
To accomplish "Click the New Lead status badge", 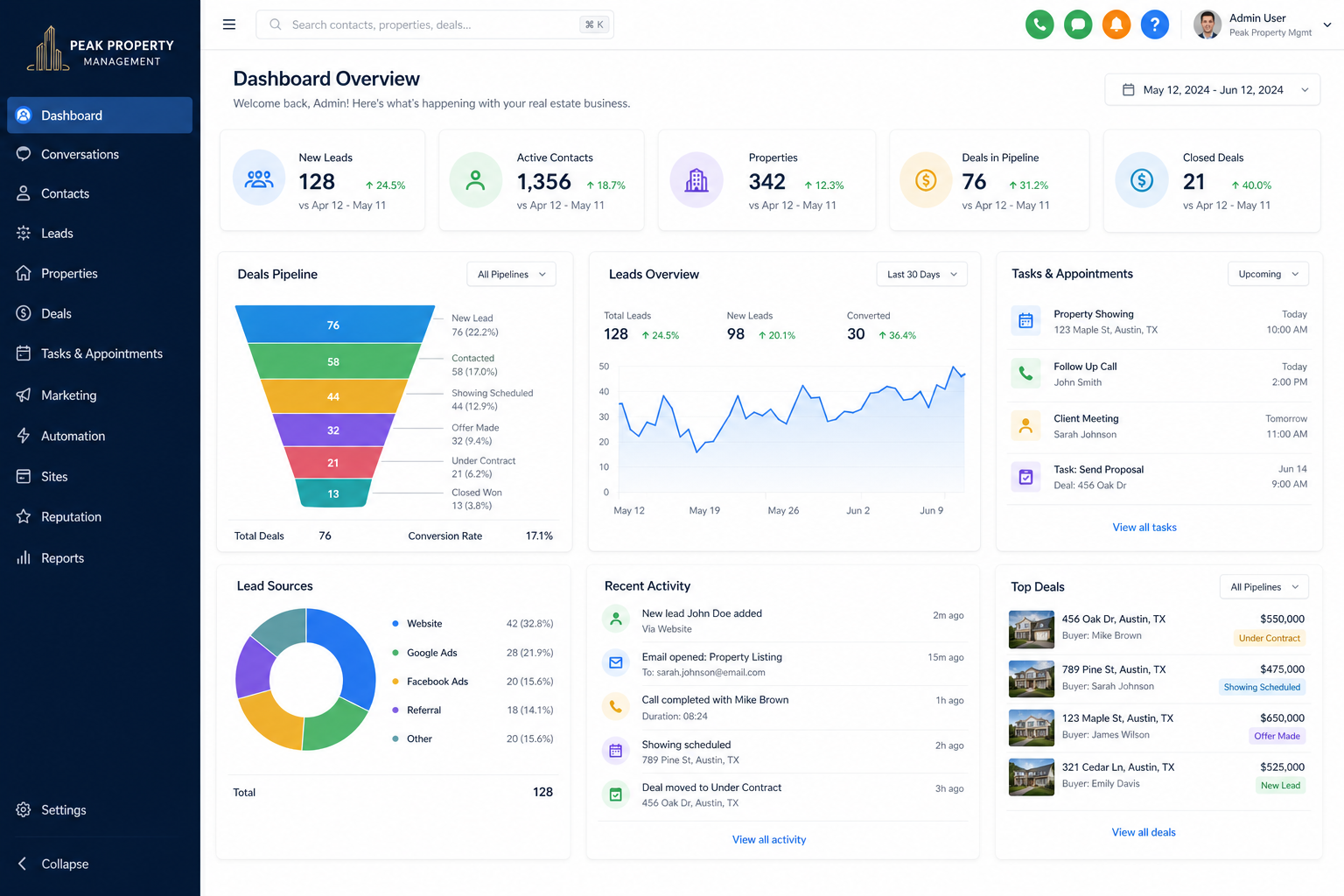I will (x=1280, y=786).
